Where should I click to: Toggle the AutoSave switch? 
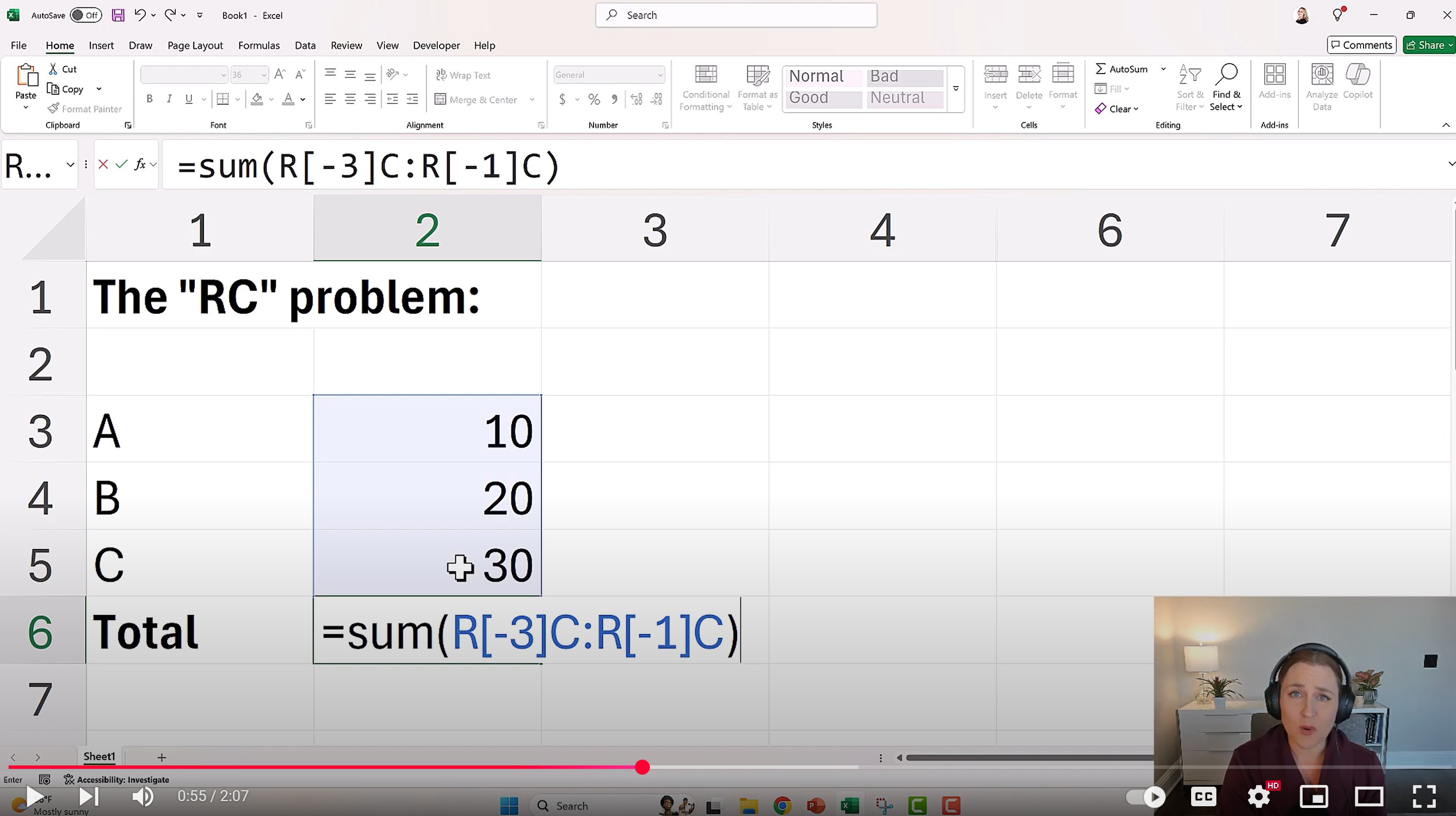click(86, 15)
